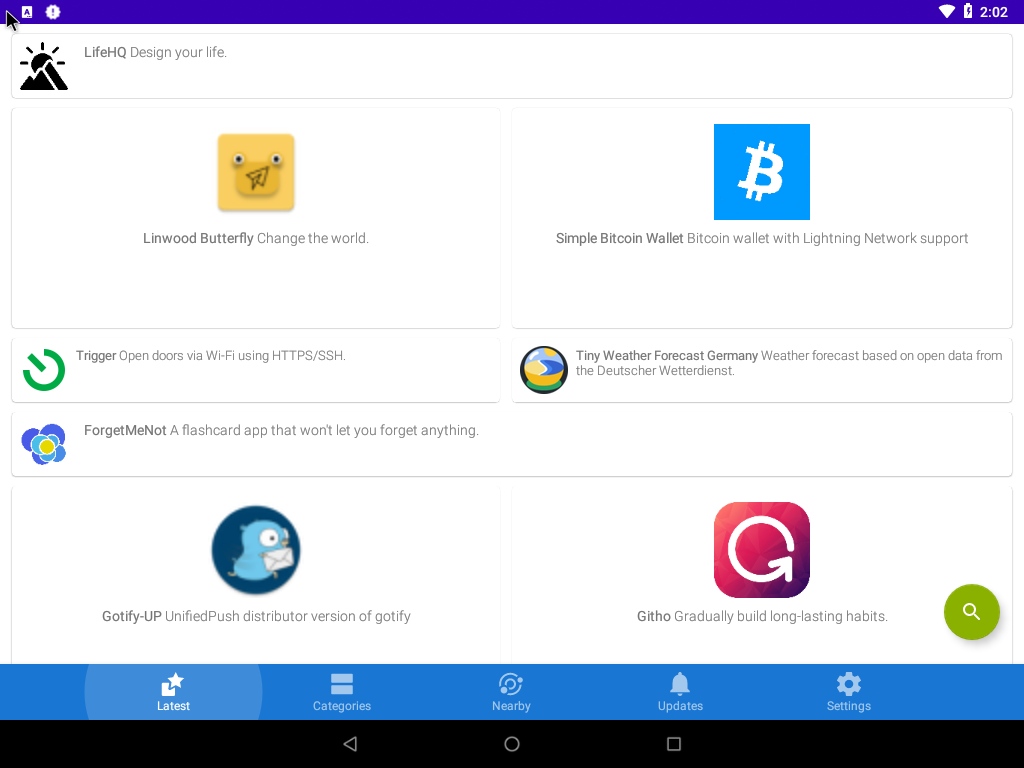Tap the battery status icon
1024x768 pixels.
968,11
